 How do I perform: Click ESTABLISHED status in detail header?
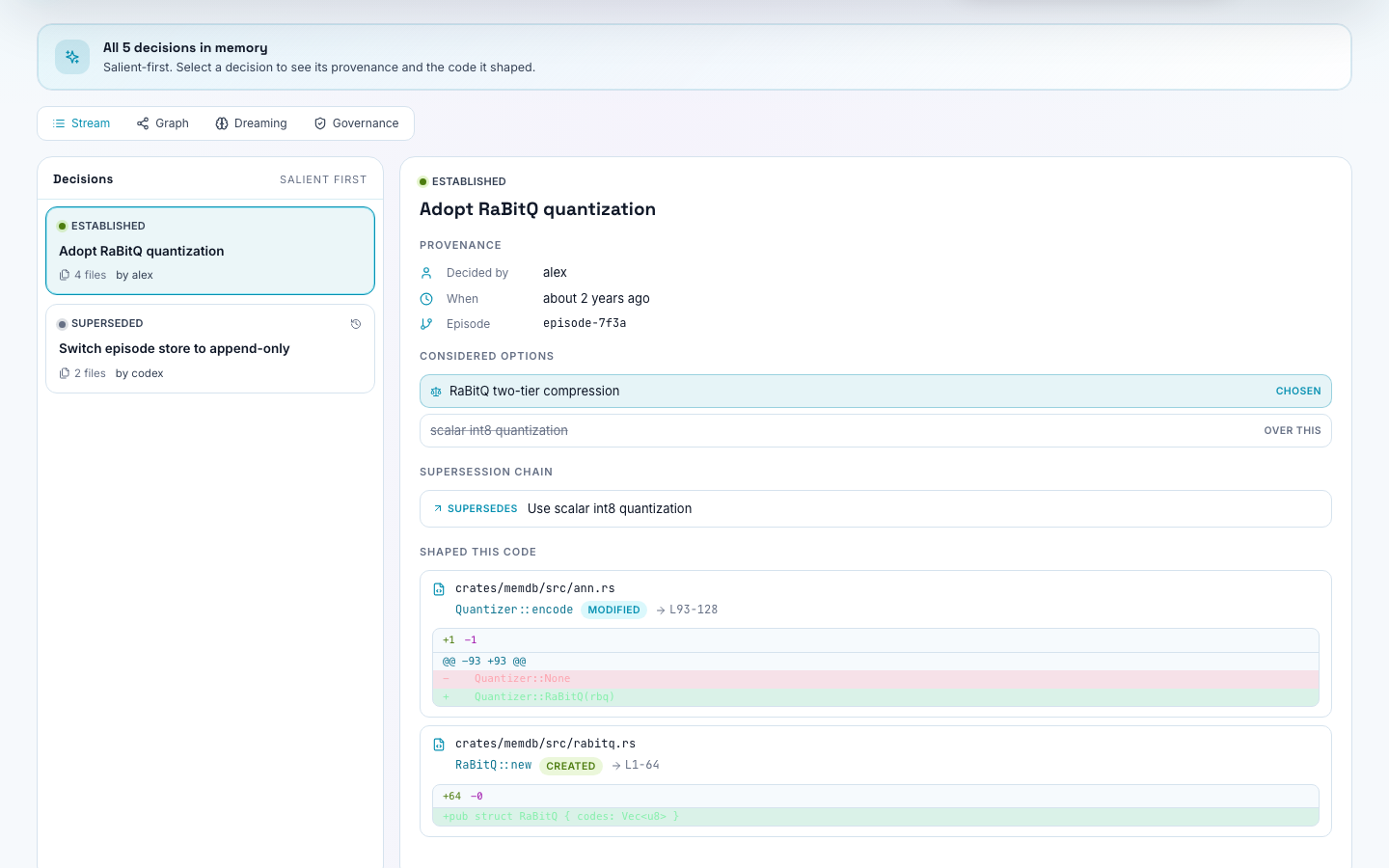coord(463,181)
